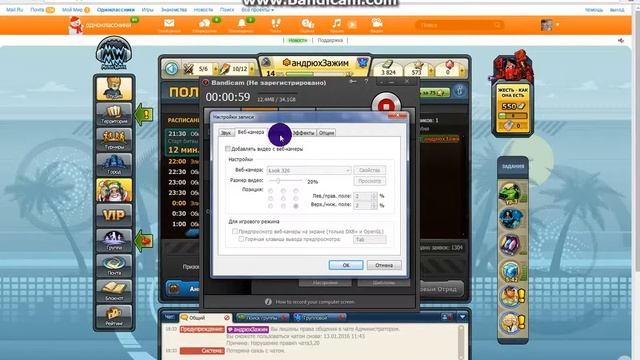This screenshot has width=640, height=360.
Task: Open the Santa character icon in sidebar
Action: [114, 190]
